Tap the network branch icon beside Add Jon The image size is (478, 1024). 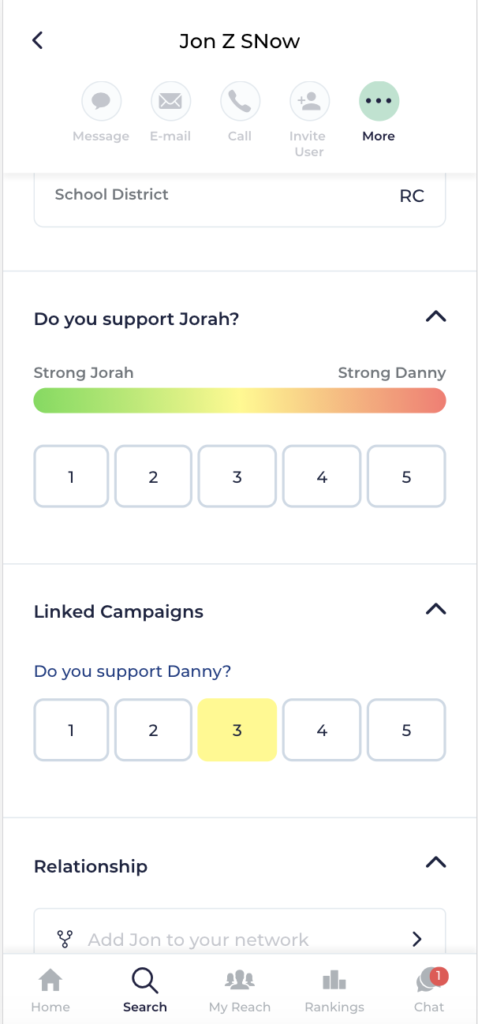(x=65, y=939)
